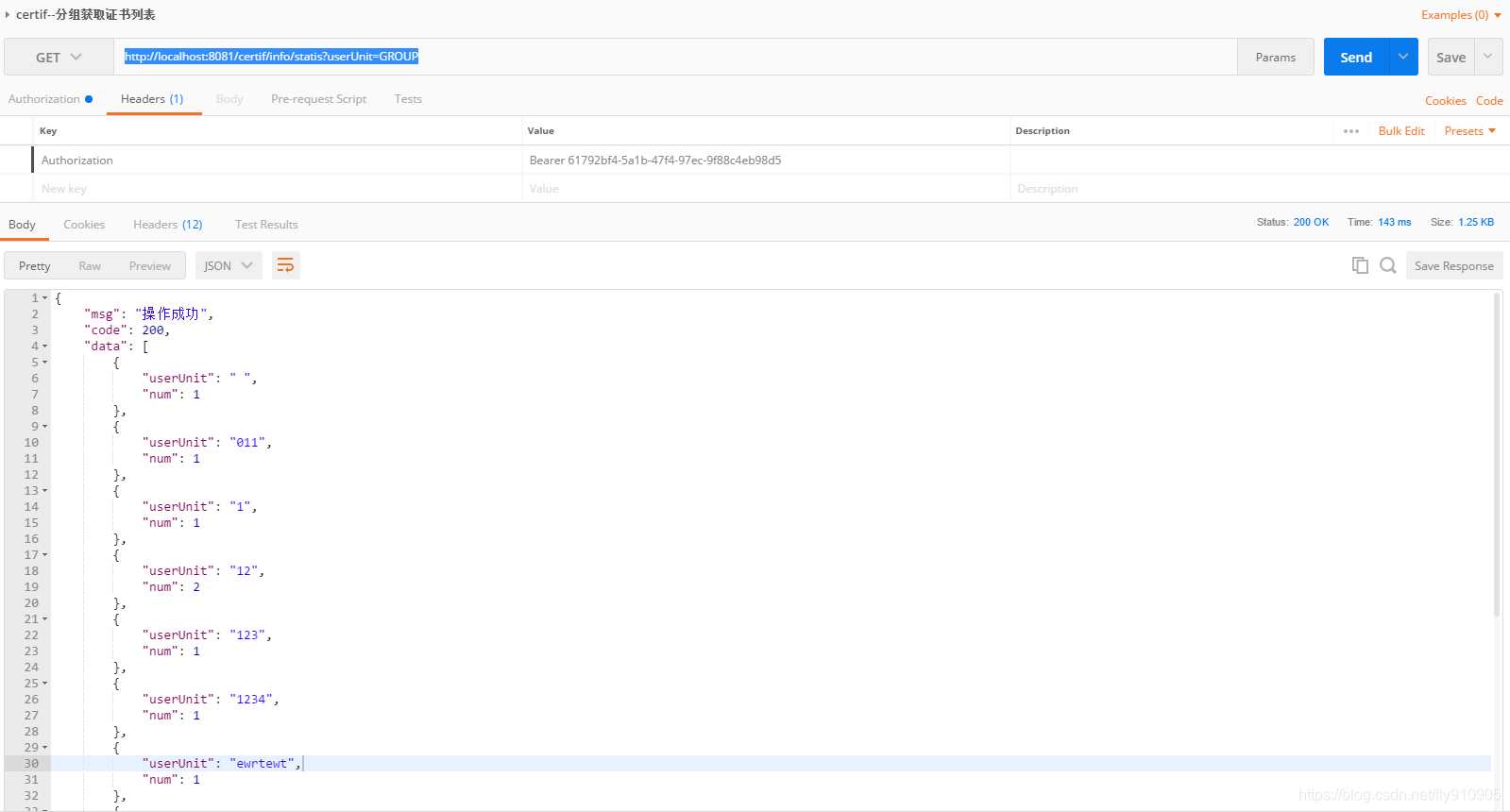
Task: Open the response Cookies tab
Action: 84,225
